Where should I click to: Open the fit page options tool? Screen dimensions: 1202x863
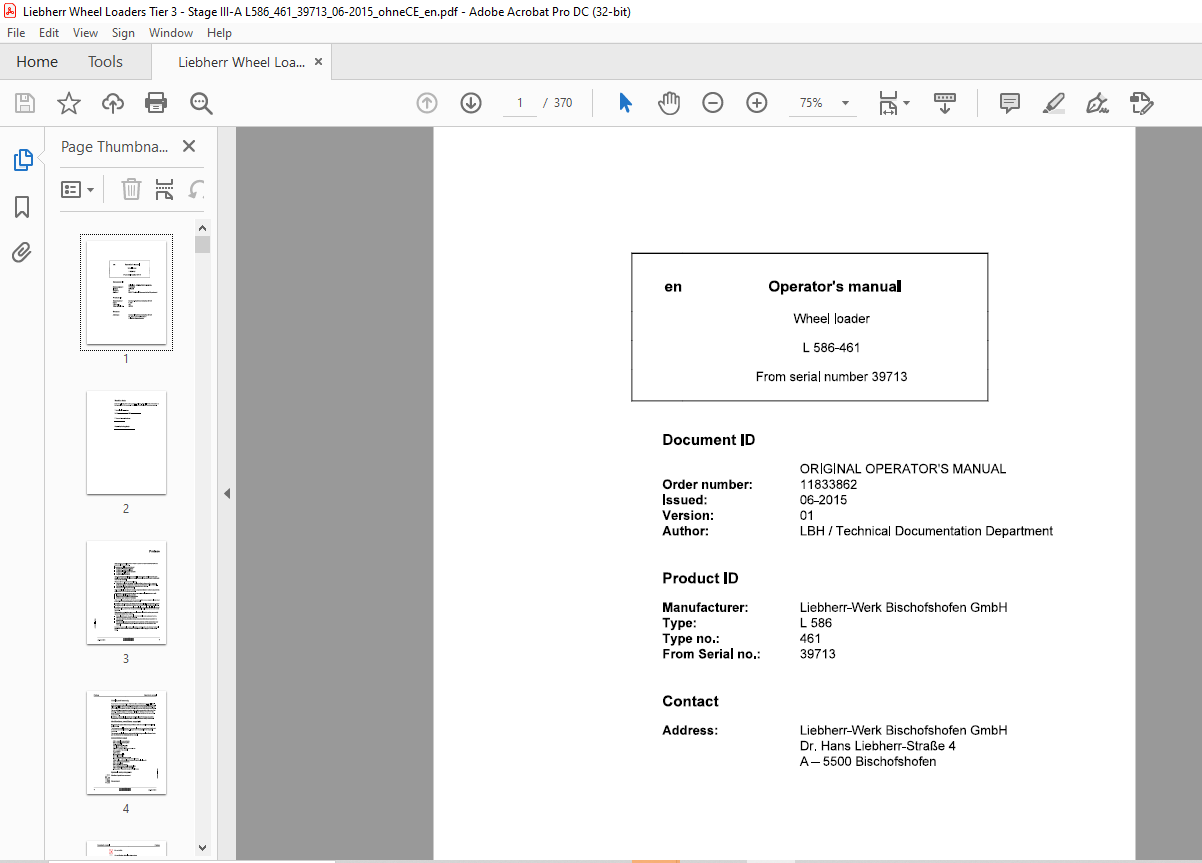(x=887, y=103)
